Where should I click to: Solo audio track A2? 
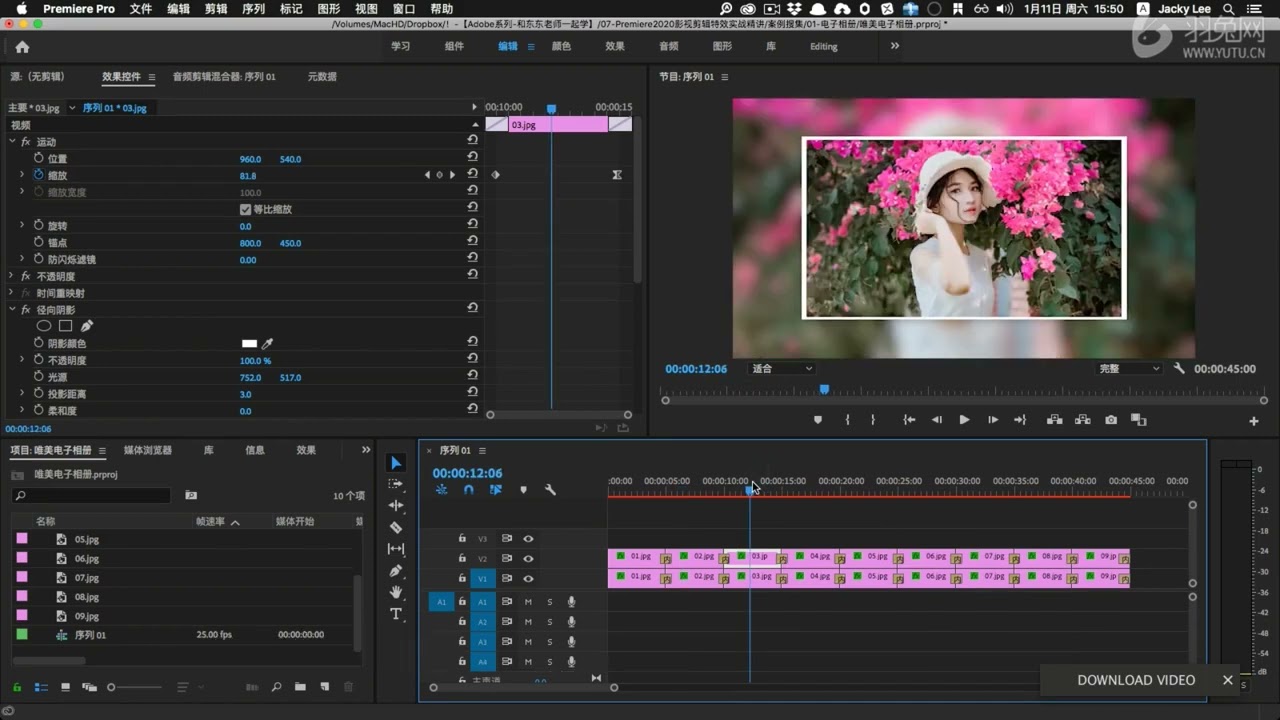point(549,622)
